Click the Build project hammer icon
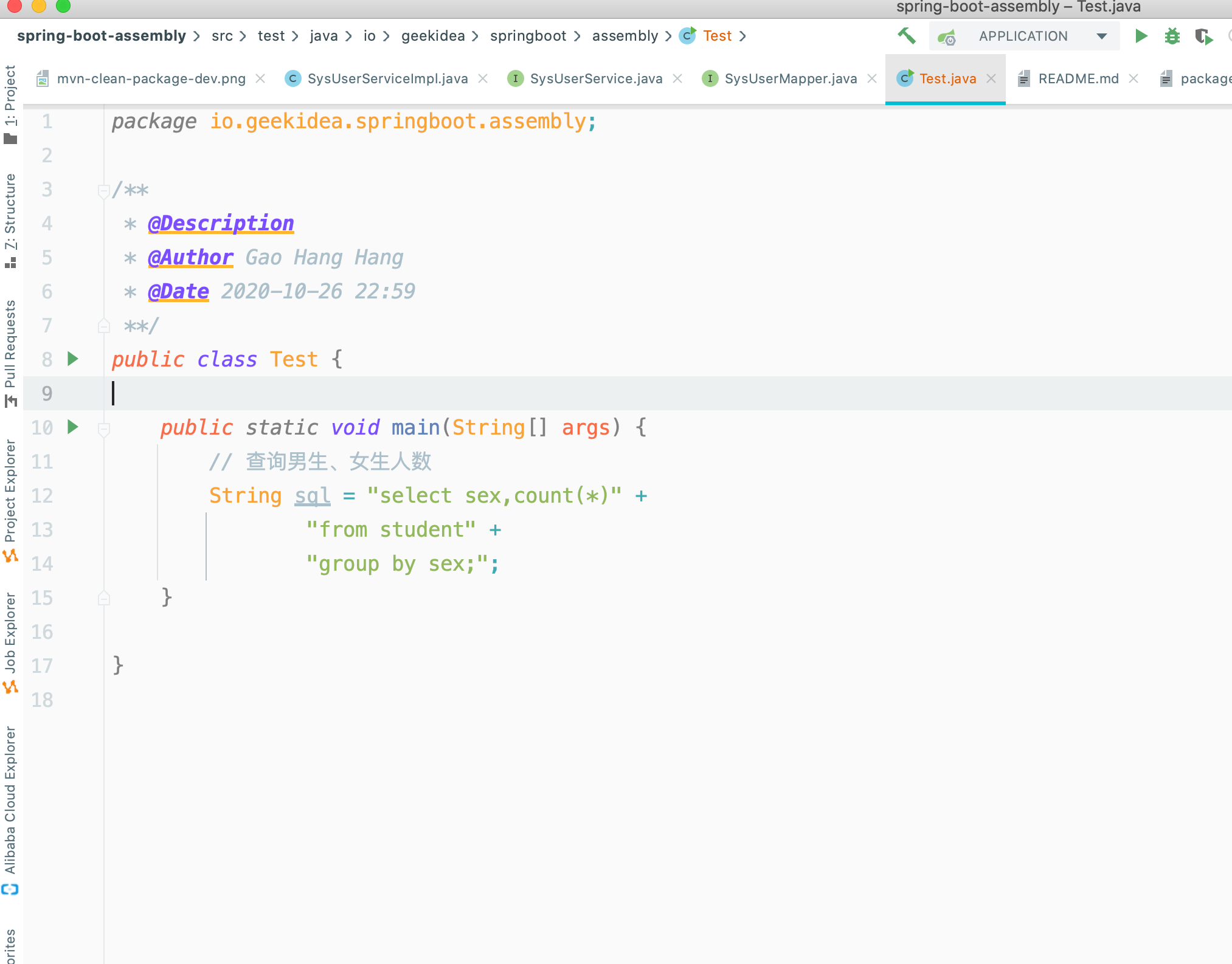 click(906, 36)
